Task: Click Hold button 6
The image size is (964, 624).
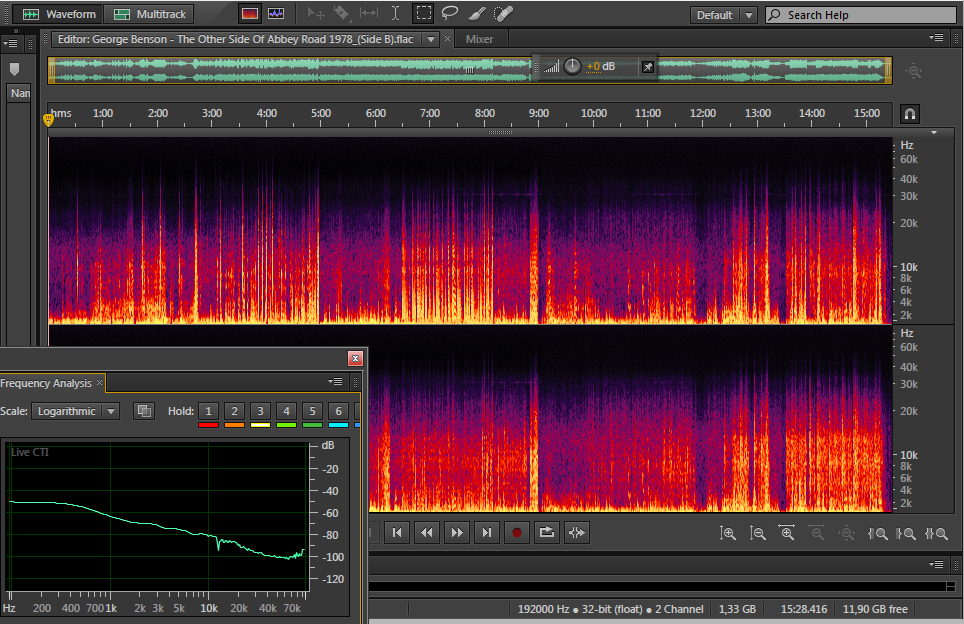Action: pos(338,411)
